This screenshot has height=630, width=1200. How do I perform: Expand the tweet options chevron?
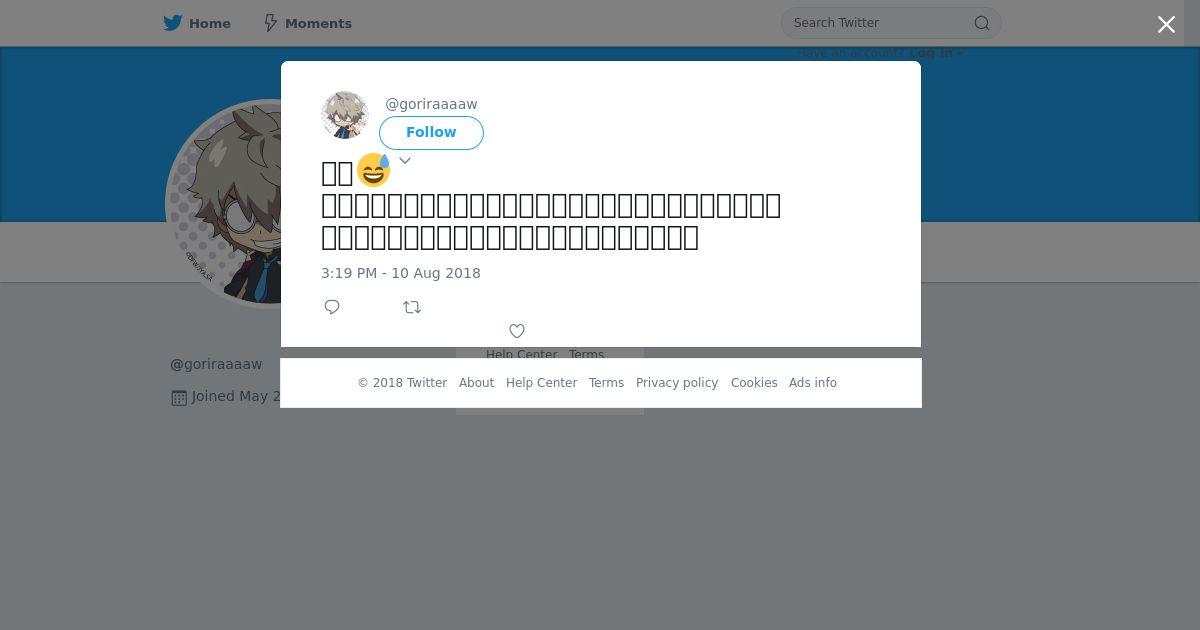coord(405,160)
